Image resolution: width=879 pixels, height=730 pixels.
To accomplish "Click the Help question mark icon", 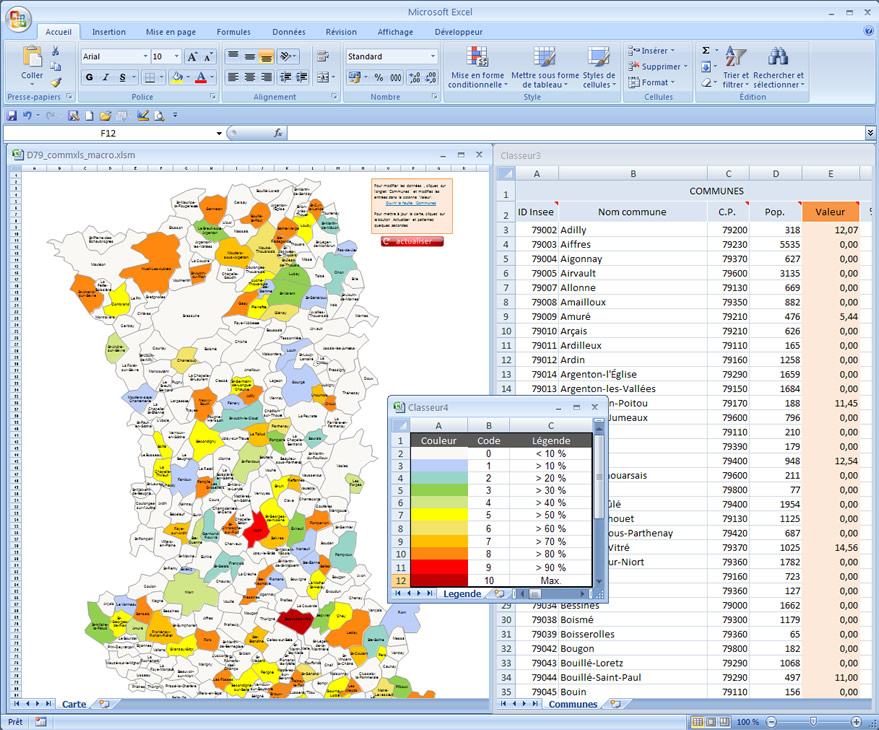I will [x=868, y=31].
